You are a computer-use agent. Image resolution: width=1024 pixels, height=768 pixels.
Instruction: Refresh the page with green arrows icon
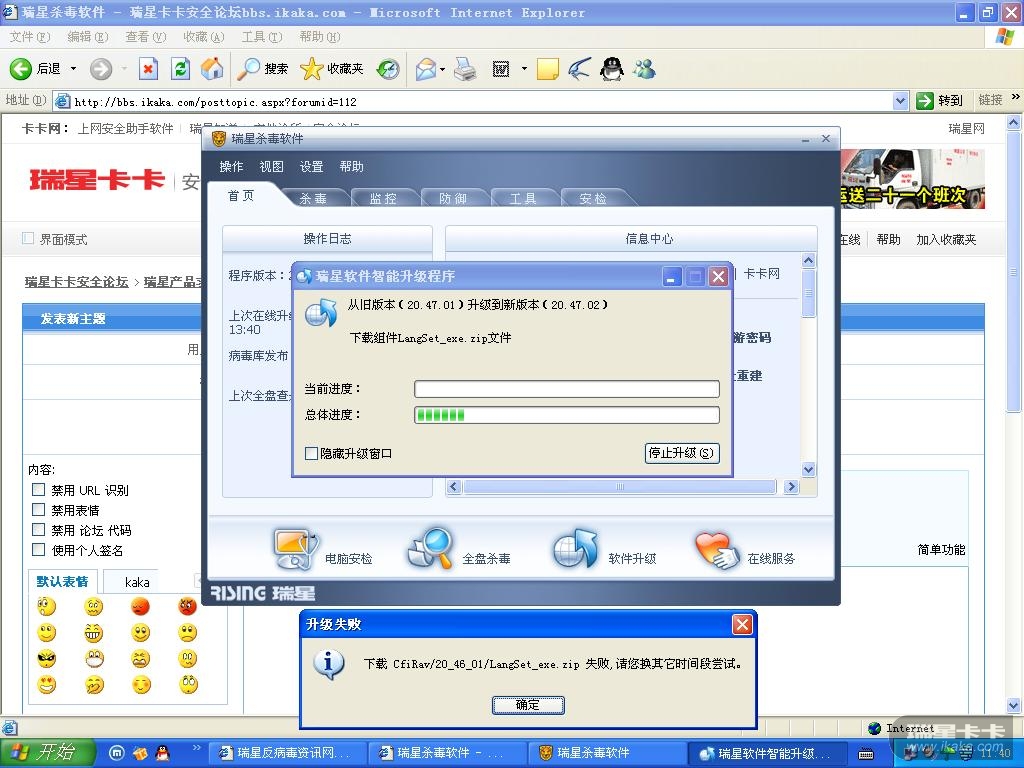(180, 69)
